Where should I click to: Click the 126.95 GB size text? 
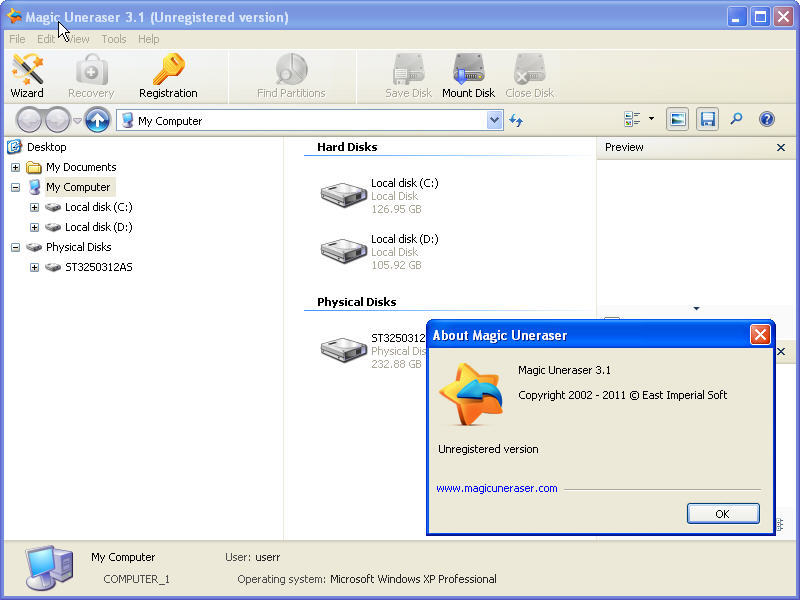[396, 209]
